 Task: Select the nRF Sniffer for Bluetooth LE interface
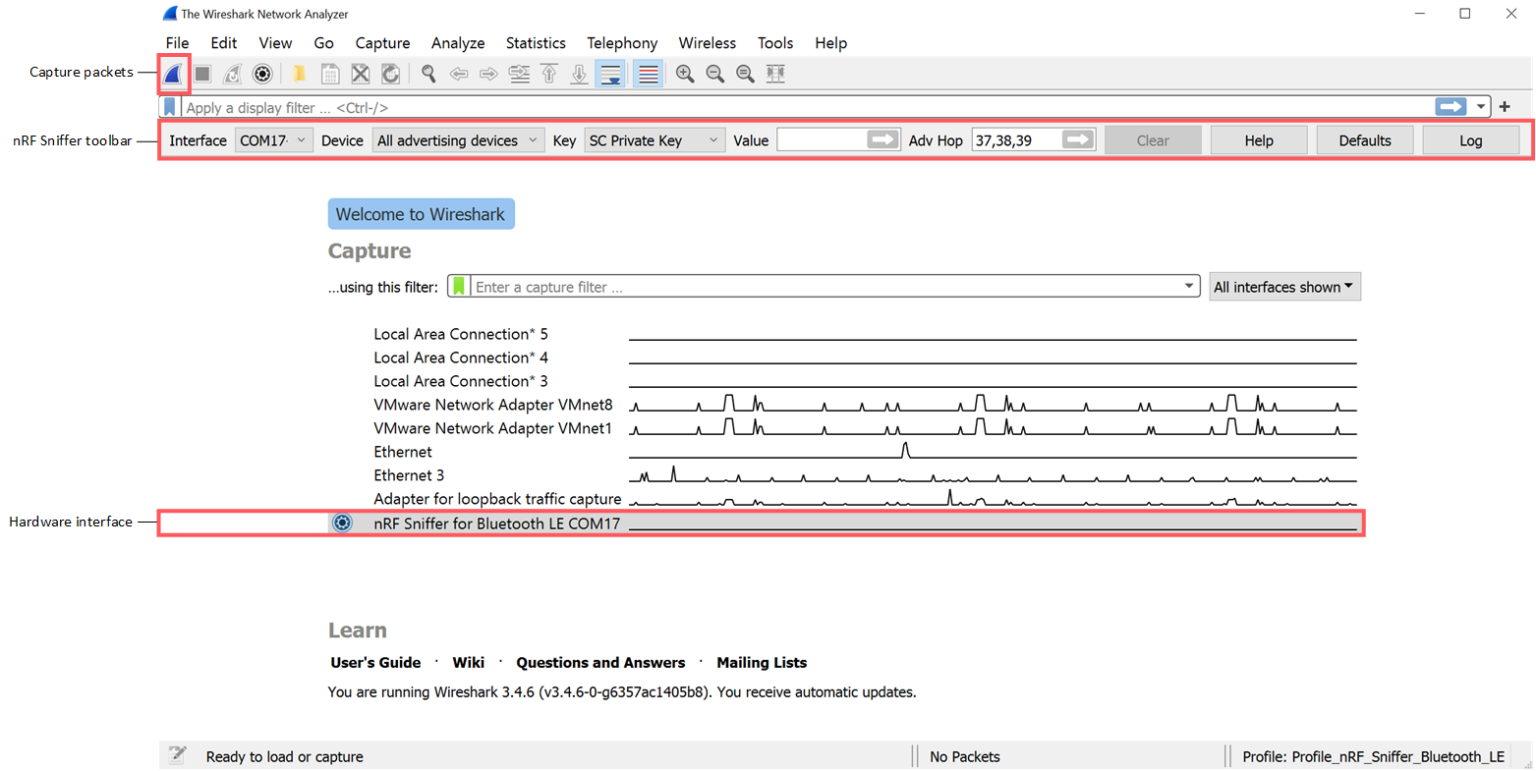(497, 523)
